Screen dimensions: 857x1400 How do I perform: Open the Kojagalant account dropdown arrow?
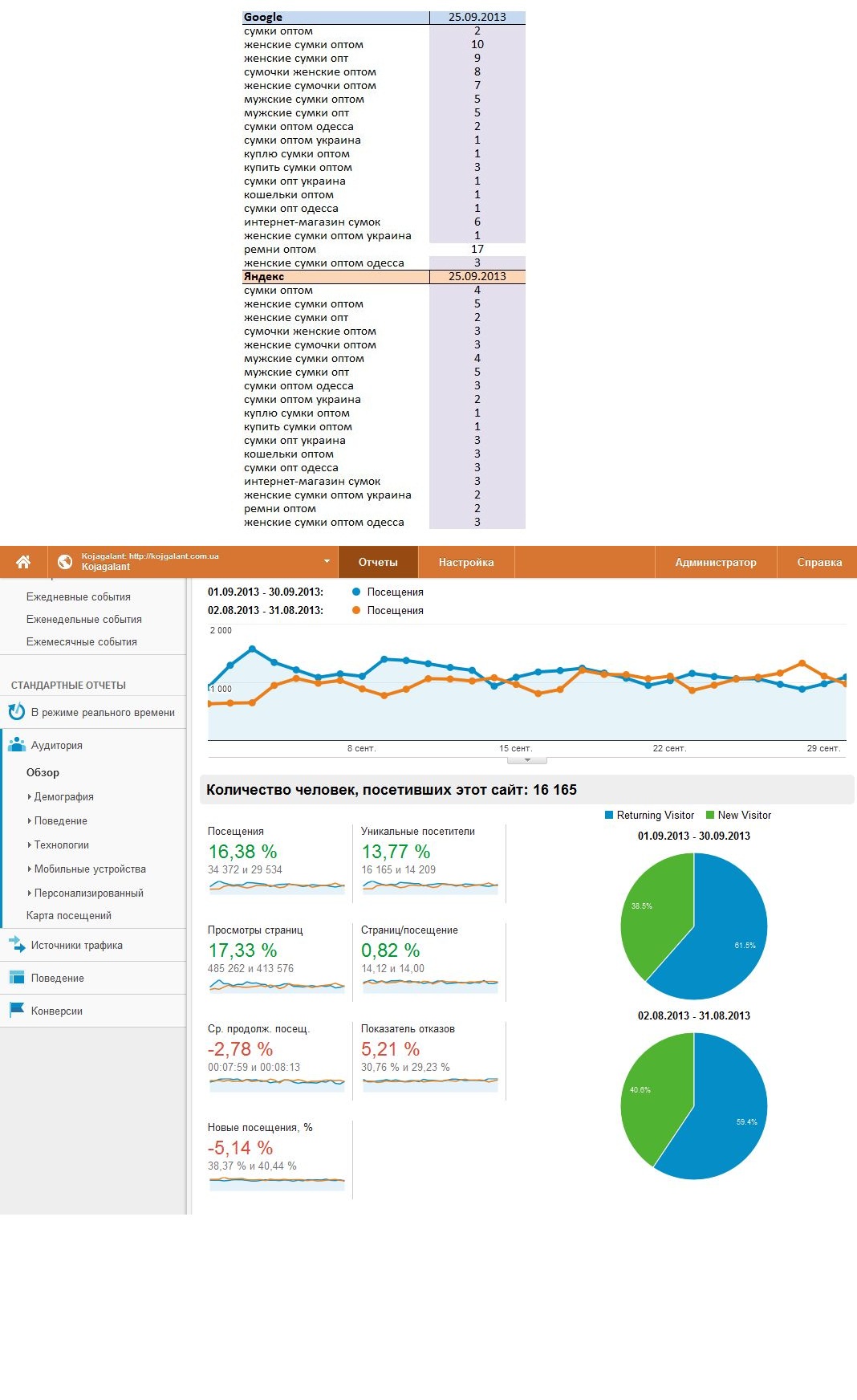pyautogui.click(x=327, y=561)
